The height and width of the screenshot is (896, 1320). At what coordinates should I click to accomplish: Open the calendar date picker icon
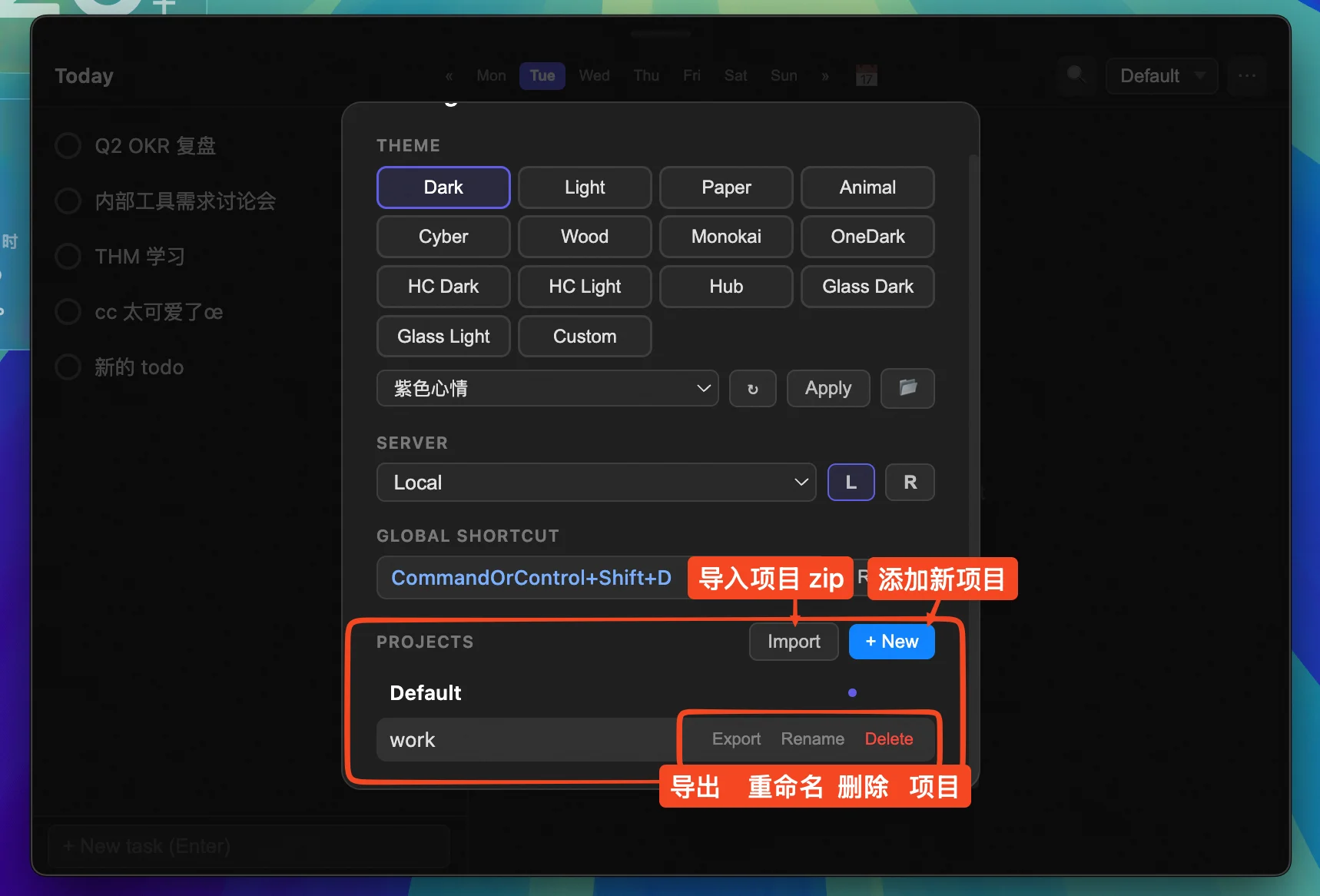coord(866,75)
